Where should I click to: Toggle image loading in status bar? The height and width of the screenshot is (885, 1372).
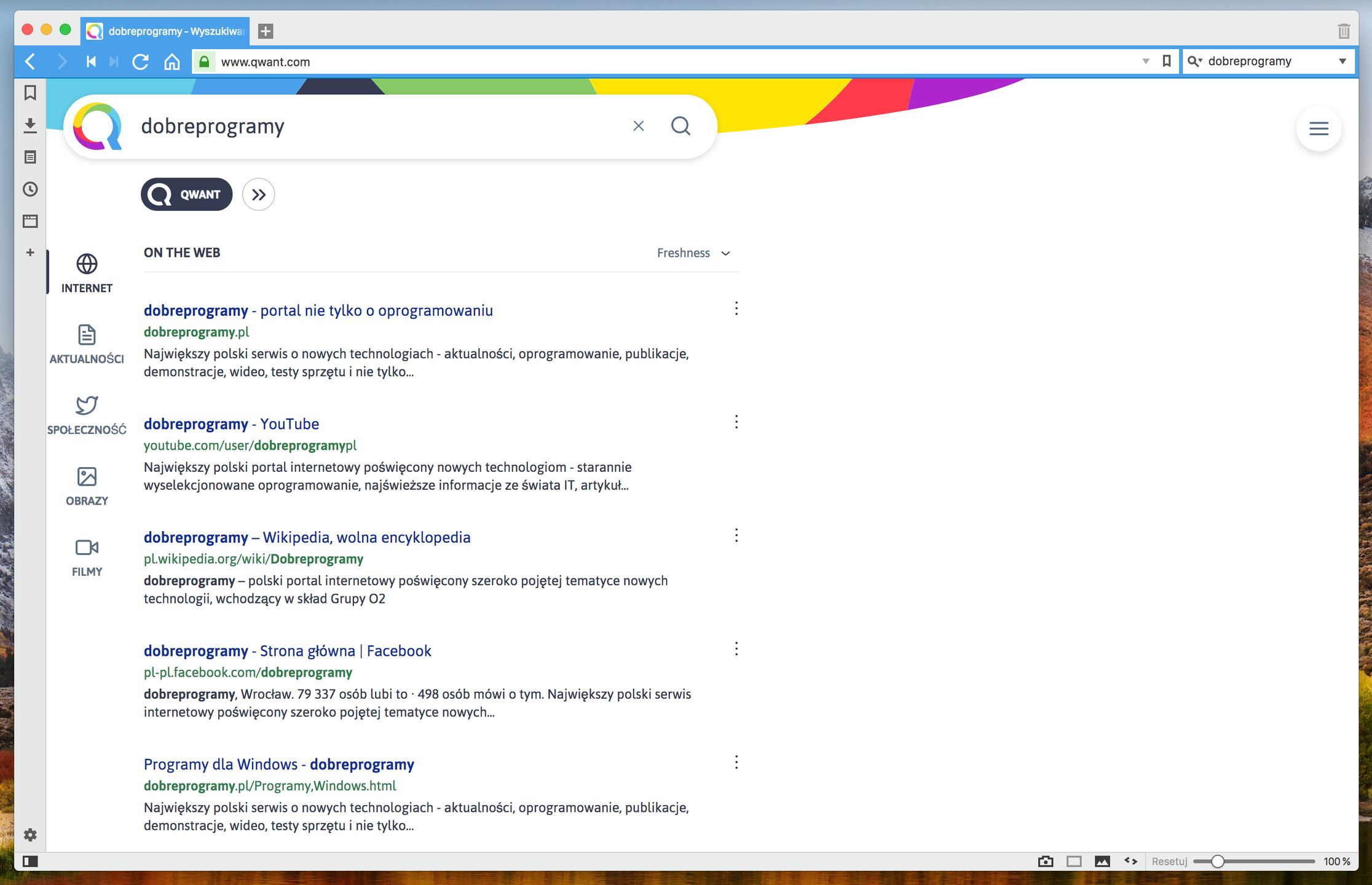coord(1102,861)
